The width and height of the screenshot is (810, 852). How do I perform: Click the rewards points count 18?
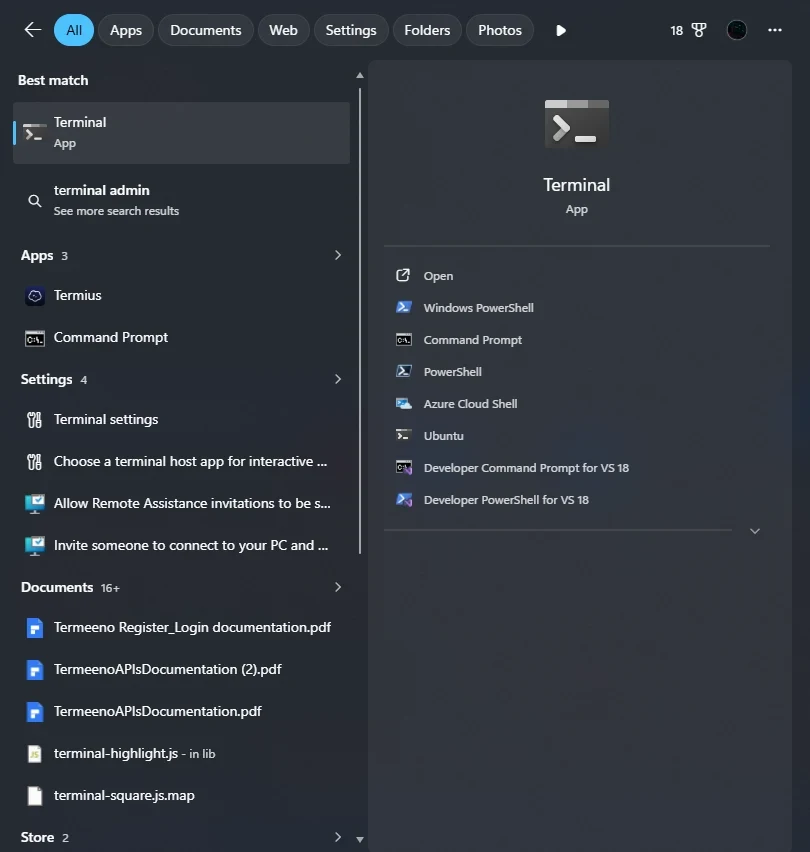[x=676, y=30]
